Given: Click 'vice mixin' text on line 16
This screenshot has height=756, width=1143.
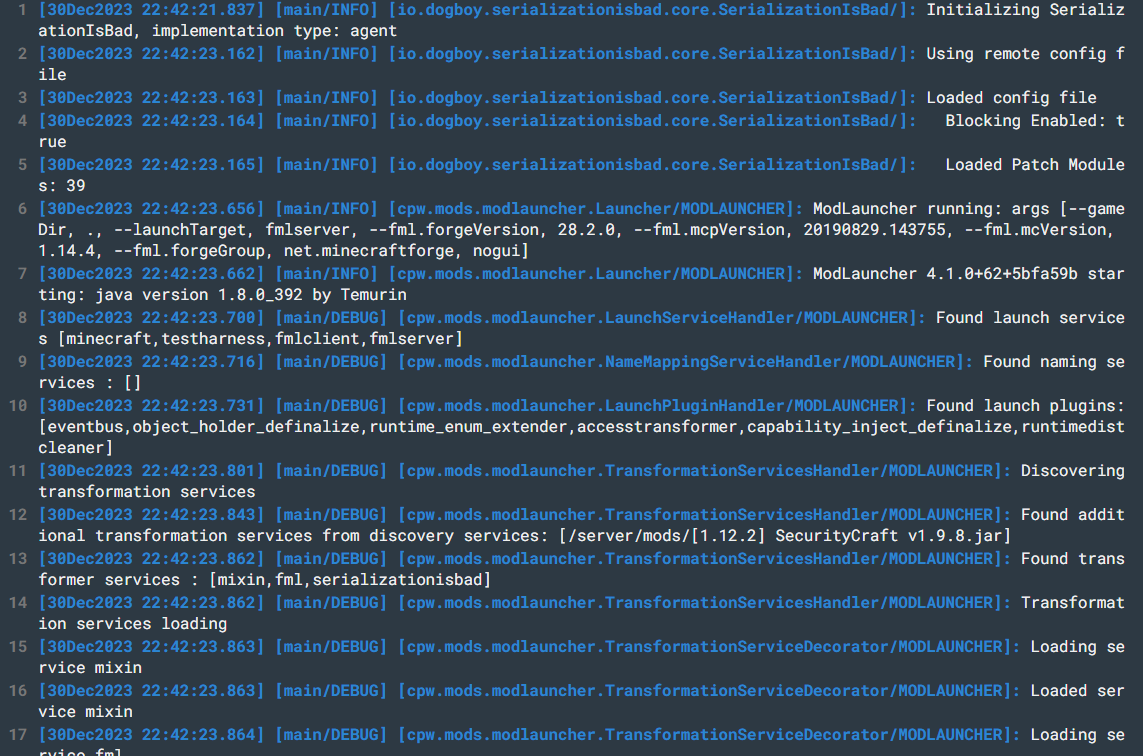Looking at the screenshot, I should tap(85, 712).
